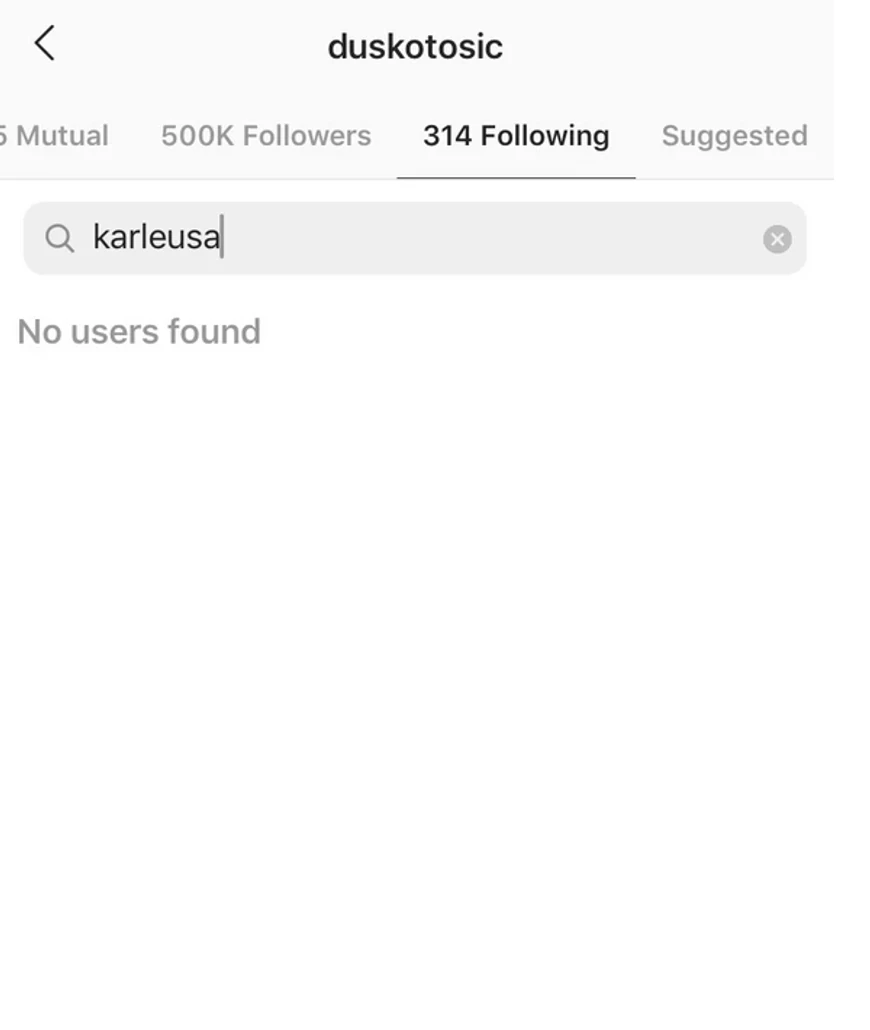Click the word karleusa in search box
This screenshot has height=1030, width=870.
[156, 238]
